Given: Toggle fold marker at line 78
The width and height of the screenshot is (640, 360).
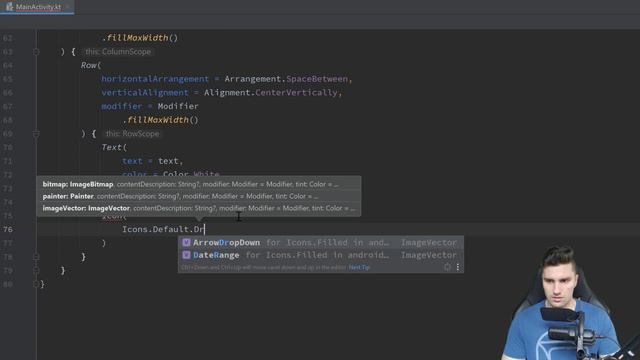Looking at the screenshot, I should pos(36,257).
